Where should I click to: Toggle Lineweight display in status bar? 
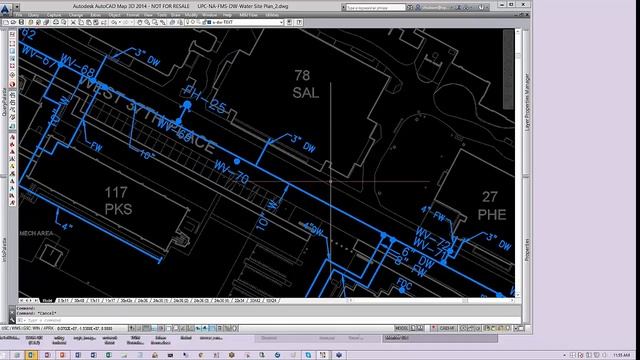(205, 328)
